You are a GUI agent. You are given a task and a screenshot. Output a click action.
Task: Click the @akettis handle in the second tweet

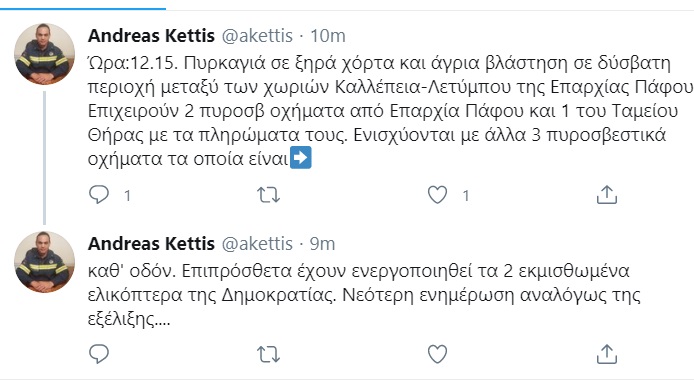tap(257, 243)
